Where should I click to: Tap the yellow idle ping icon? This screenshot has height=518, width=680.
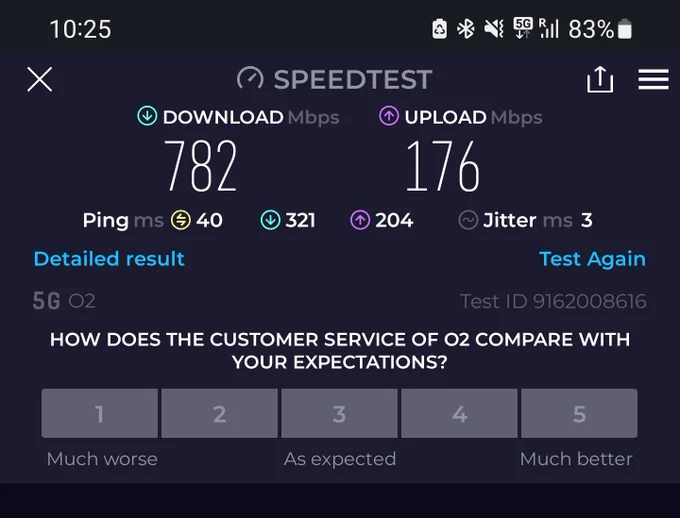(181, 220)
